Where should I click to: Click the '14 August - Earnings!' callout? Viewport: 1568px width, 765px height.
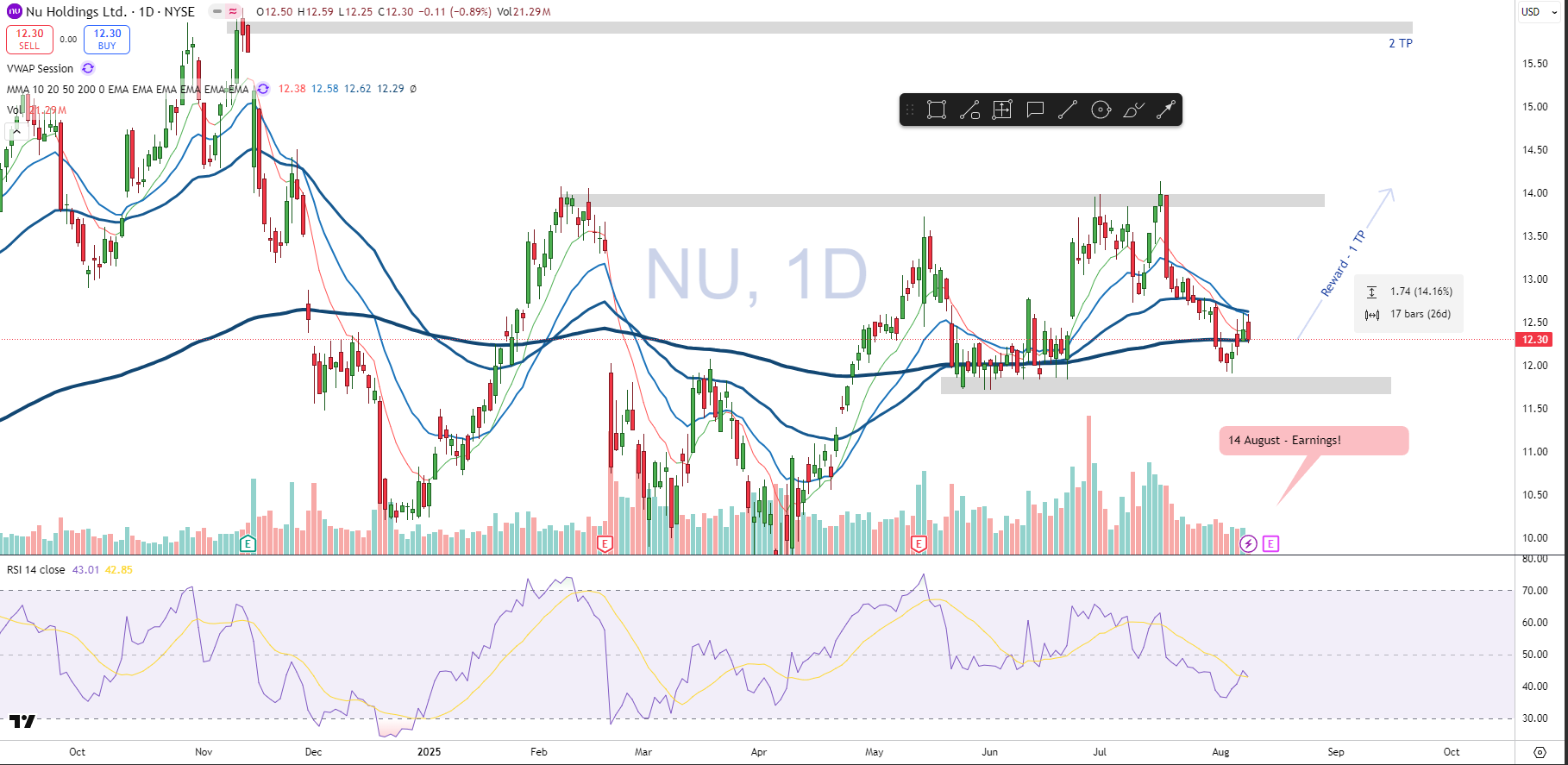point(1314,440)
